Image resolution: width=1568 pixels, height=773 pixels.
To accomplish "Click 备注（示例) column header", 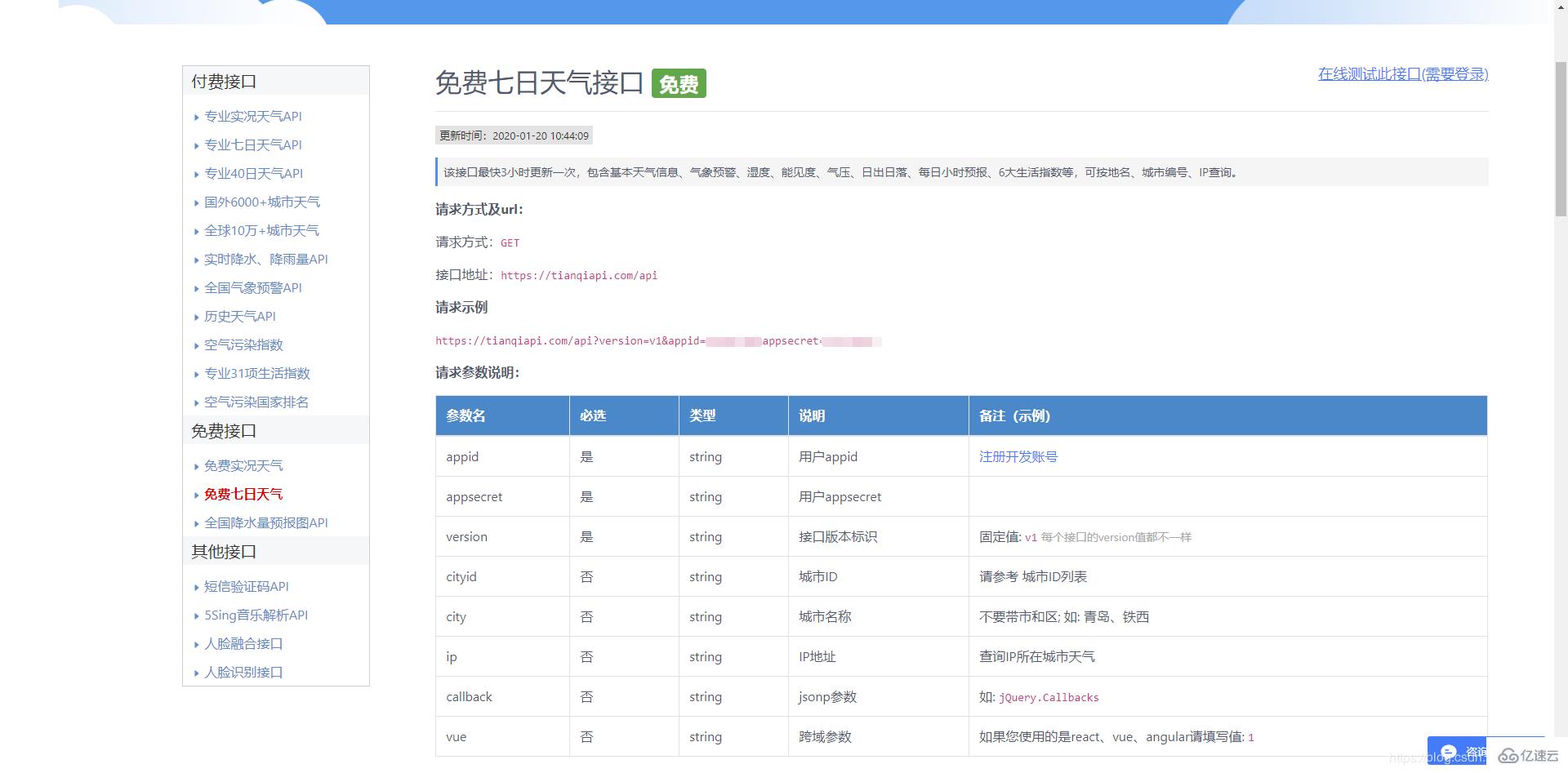I will tap(1227, 415).
